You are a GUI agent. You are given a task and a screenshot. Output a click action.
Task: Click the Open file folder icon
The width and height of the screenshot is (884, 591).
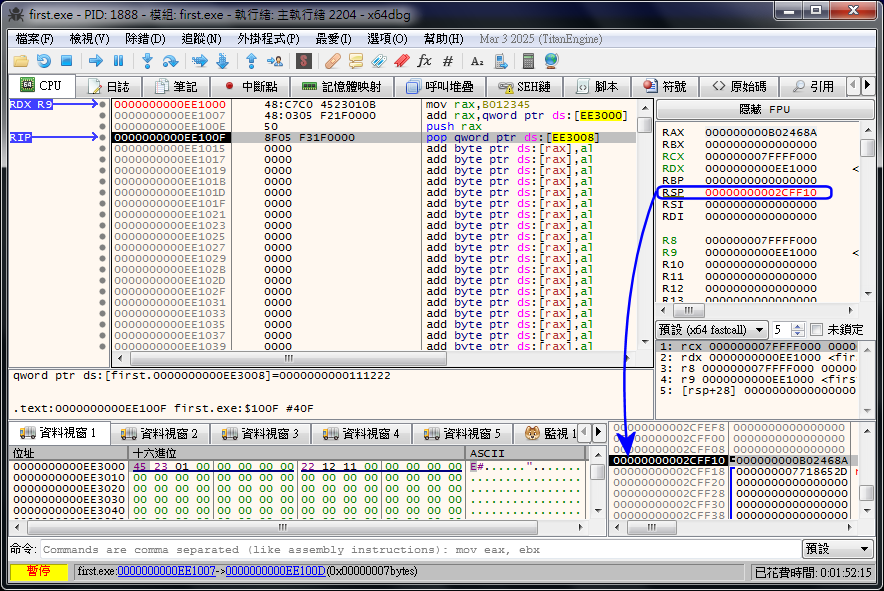(x=19, y=61)
